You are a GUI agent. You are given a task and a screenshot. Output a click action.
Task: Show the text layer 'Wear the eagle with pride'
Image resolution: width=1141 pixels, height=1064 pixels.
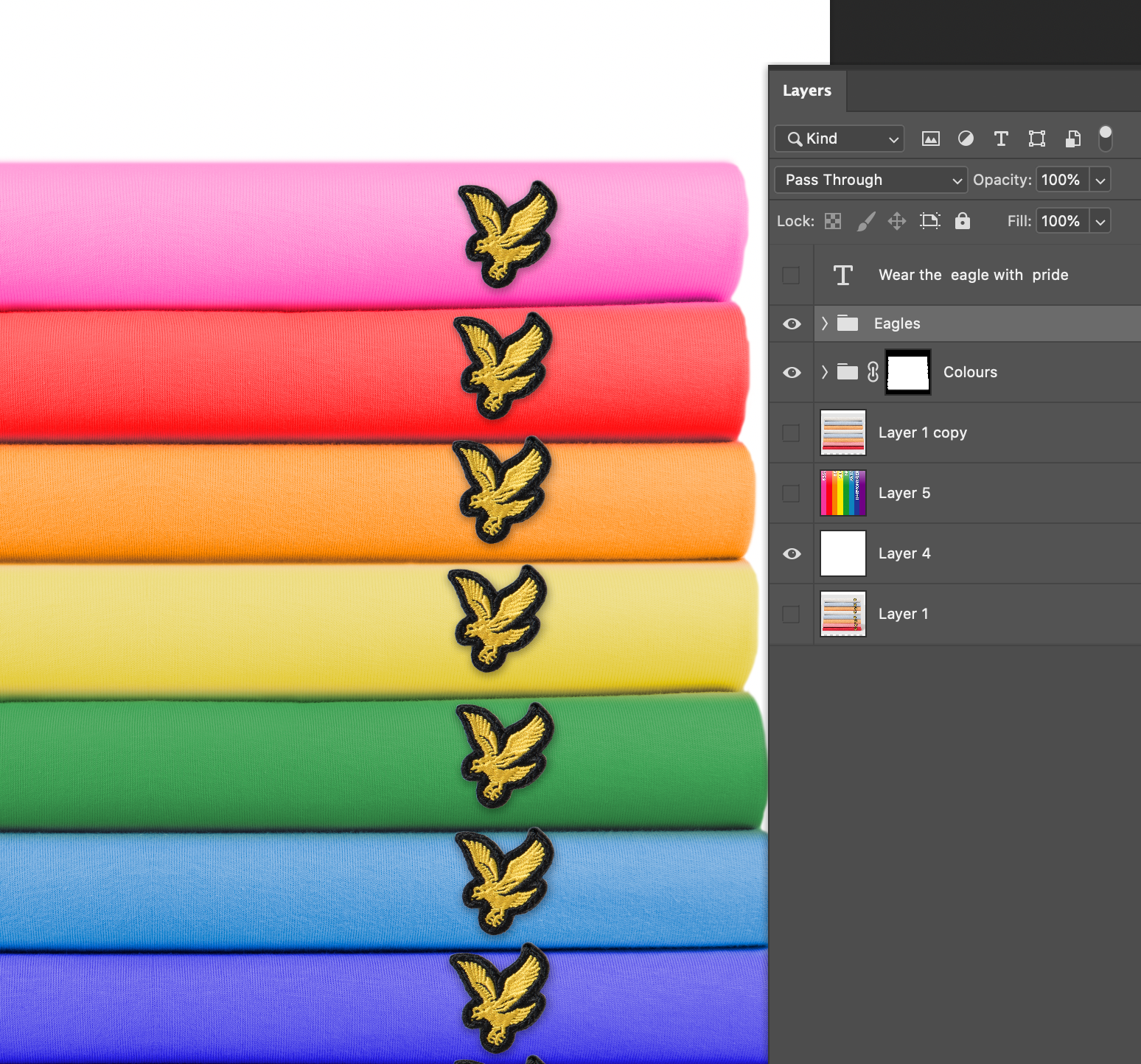tap(791, 275)
